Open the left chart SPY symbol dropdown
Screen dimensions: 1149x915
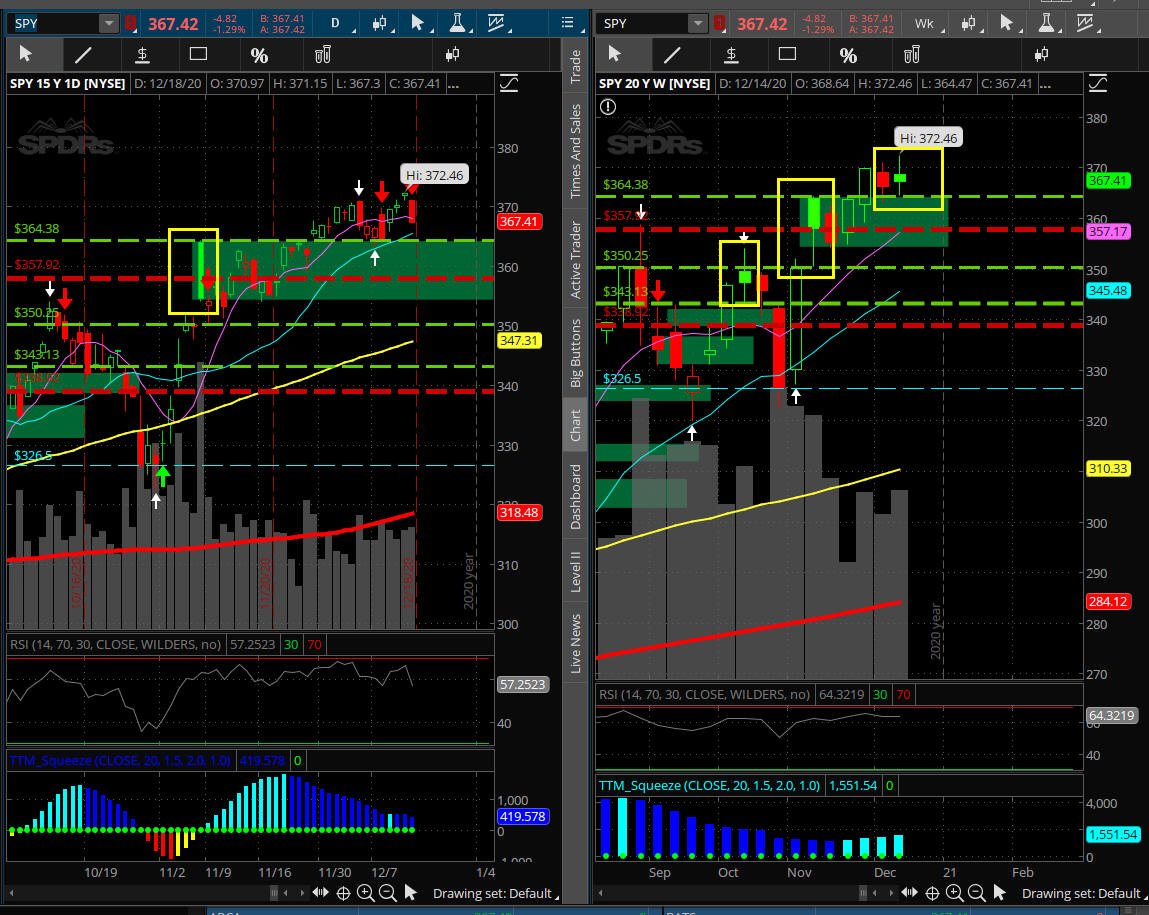pyautogui.click(x=108, y=23)
